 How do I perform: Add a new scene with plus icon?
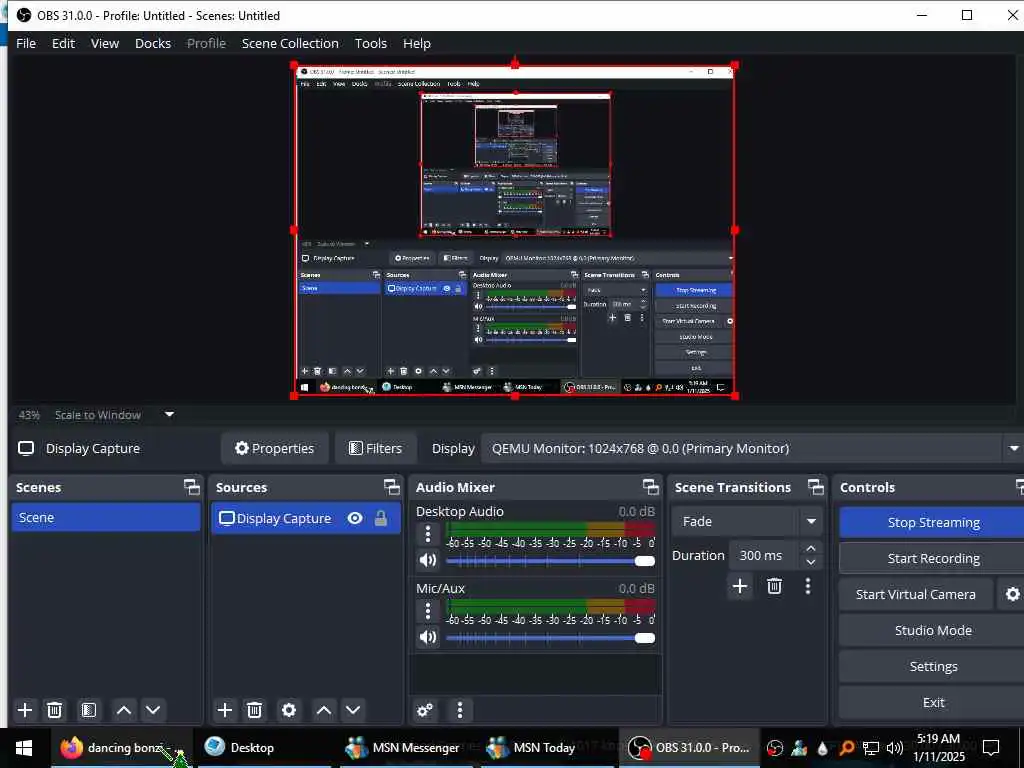[x=25, y=710]
